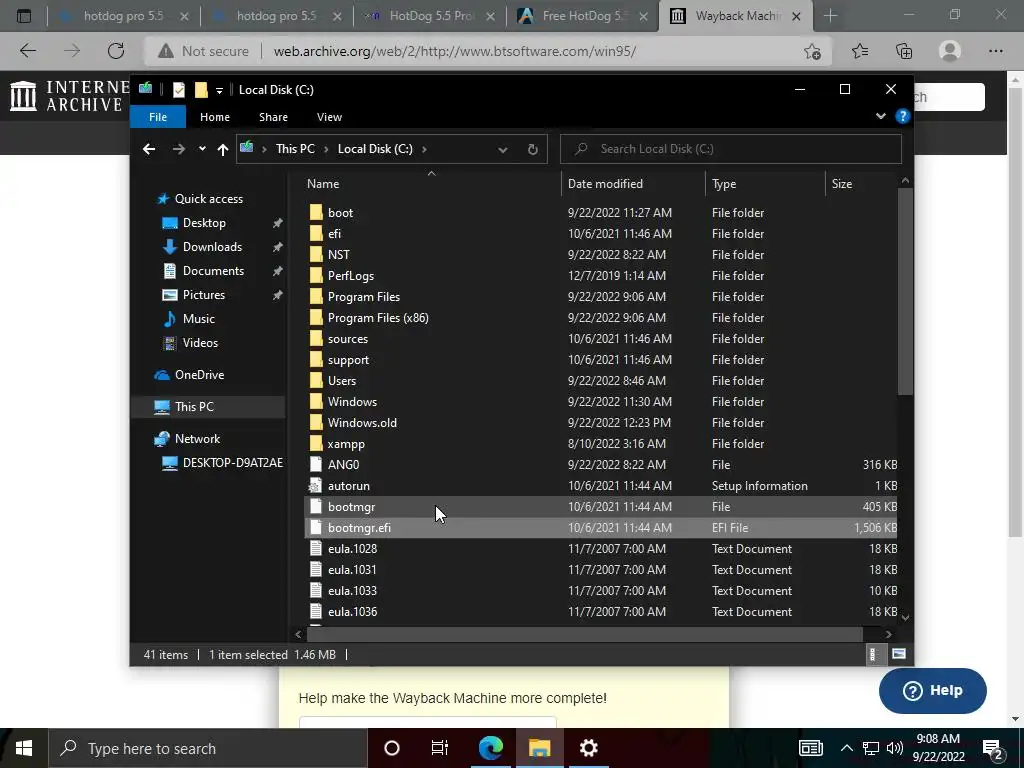Switch to large icons view in status bar
This screenshot has width=1024, height=768.
tap(899, 654)
